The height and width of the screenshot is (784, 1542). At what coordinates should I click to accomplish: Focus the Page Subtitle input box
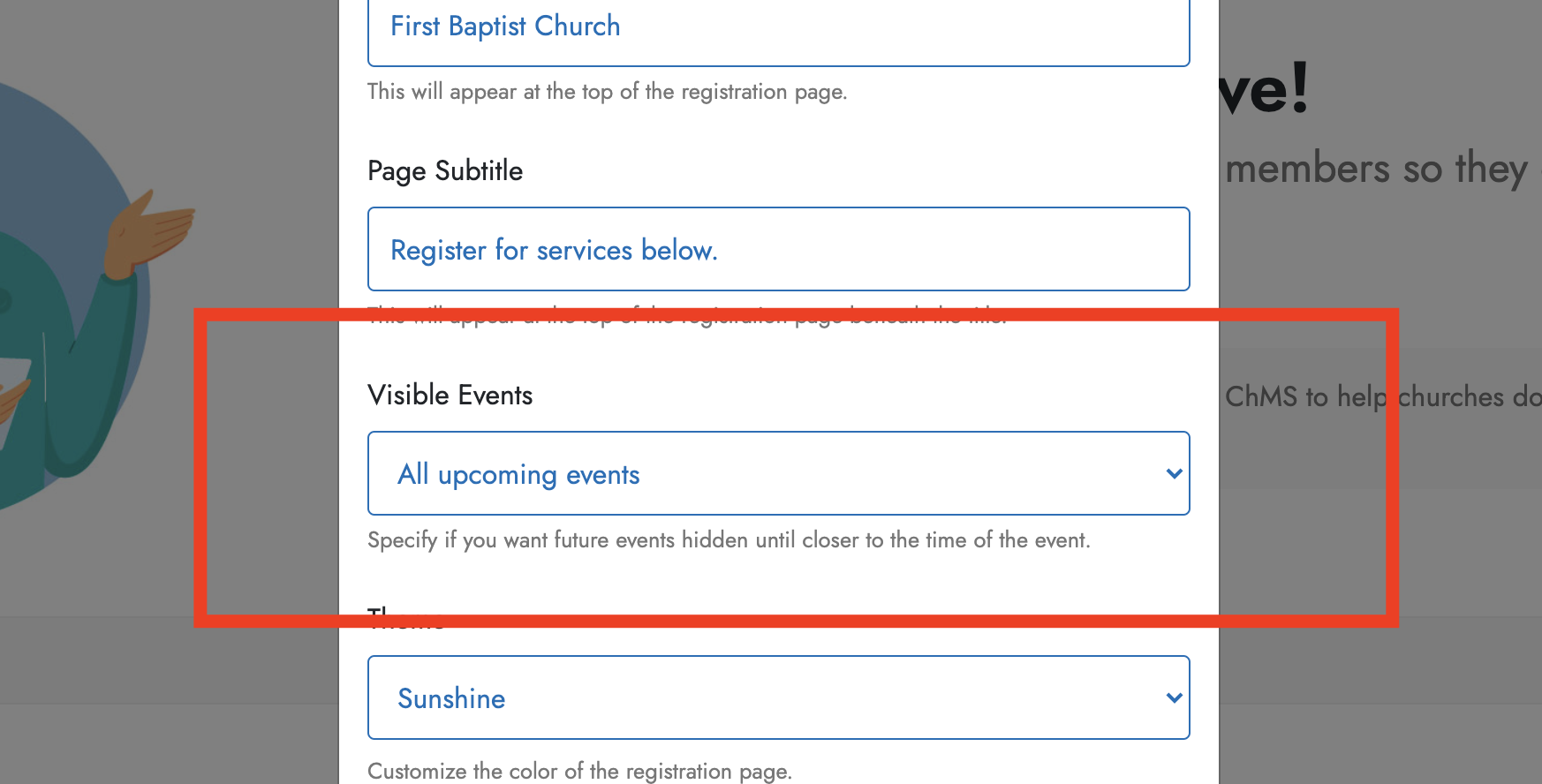(778, 249)
